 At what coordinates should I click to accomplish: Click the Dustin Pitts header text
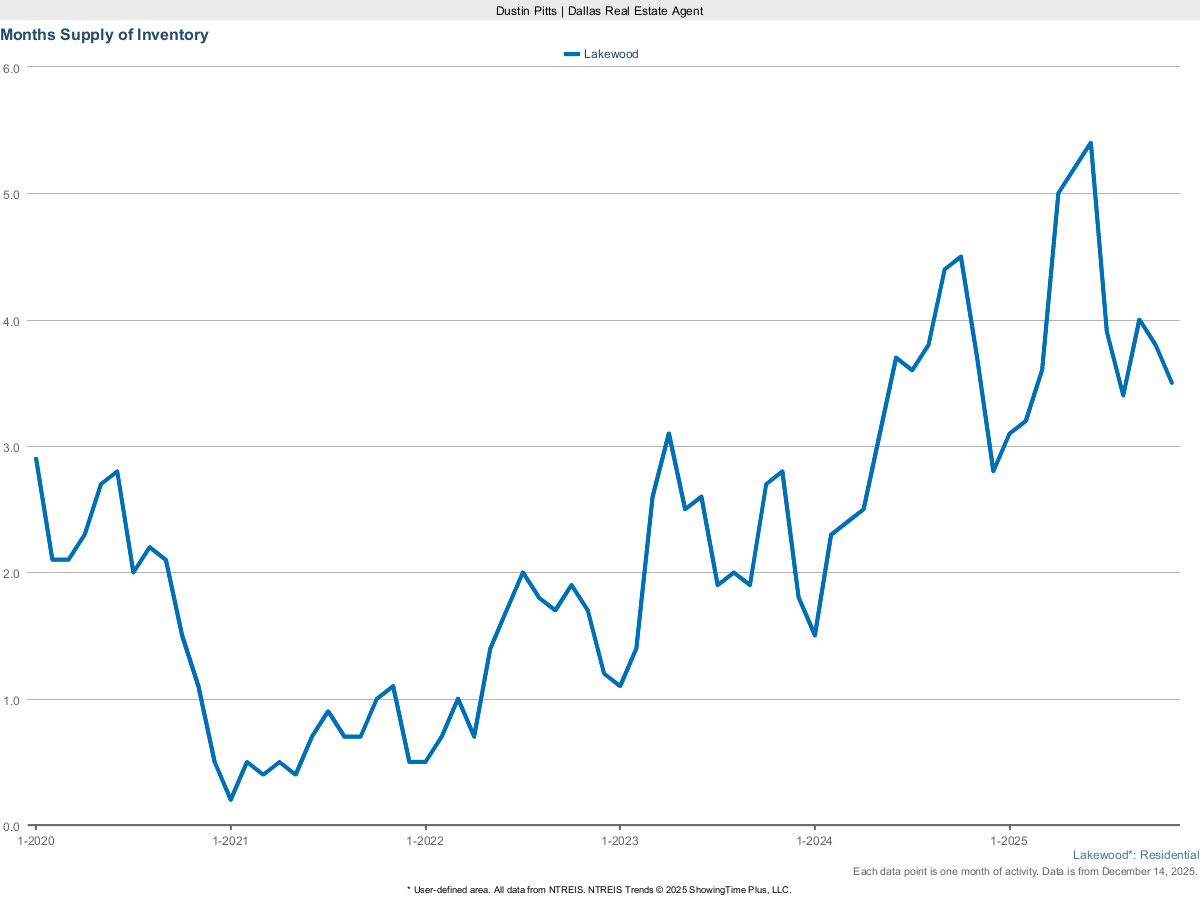tap(600, 10)
